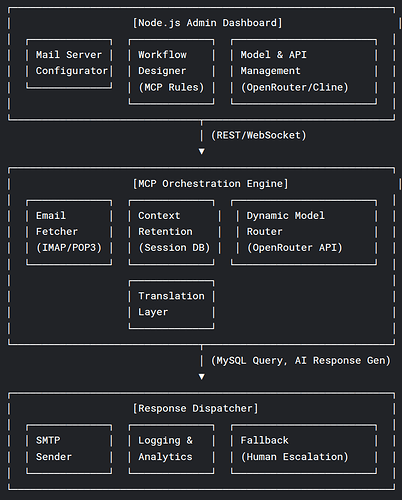Click the Session DB text
This screenshot has height=500, width=402.
pyautogui.click(x=174, y=248)
